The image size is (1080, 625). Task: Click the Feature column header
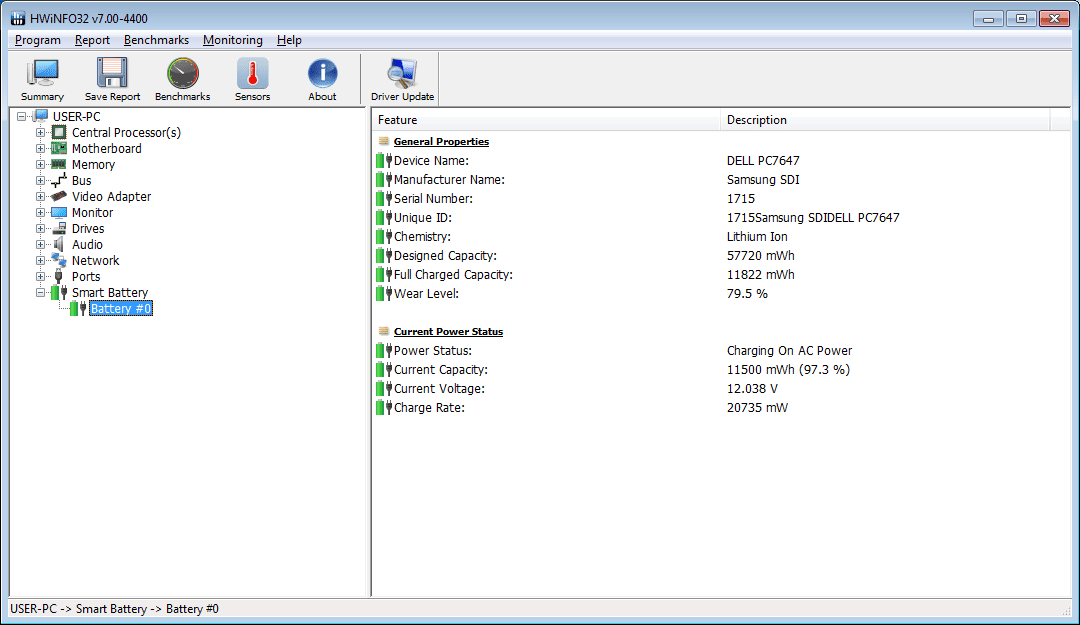[x=546, y=120]
